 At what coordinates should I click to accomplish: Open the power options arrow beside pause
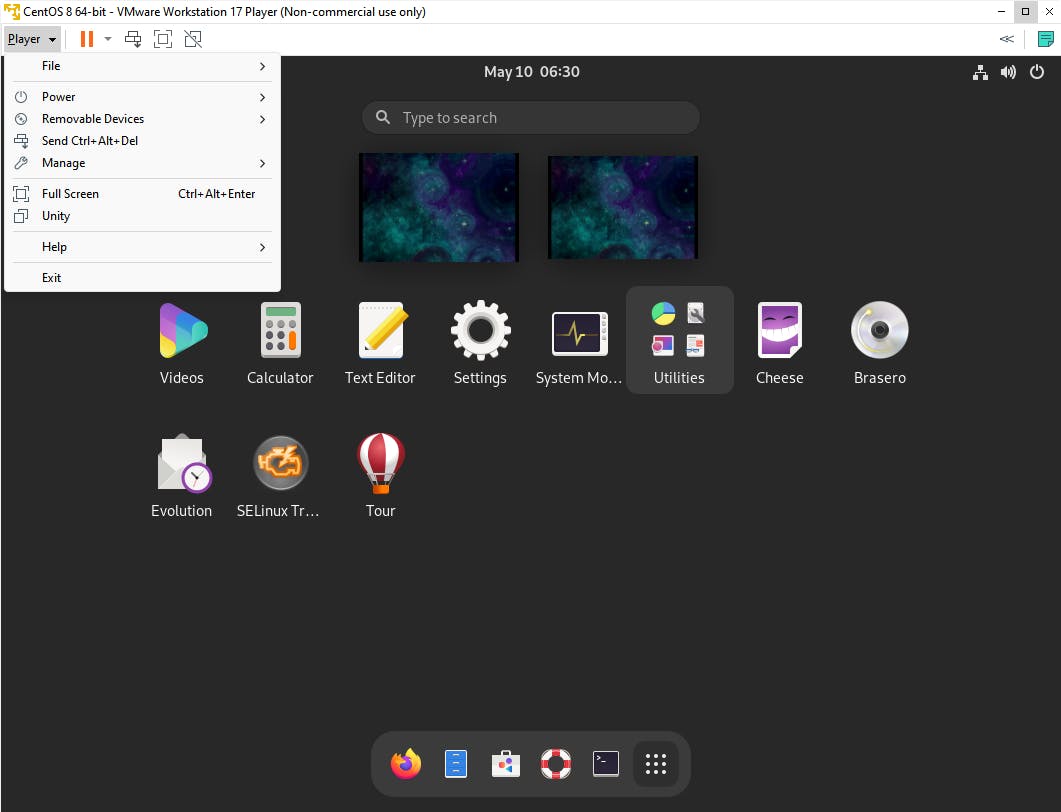point(108,39)
